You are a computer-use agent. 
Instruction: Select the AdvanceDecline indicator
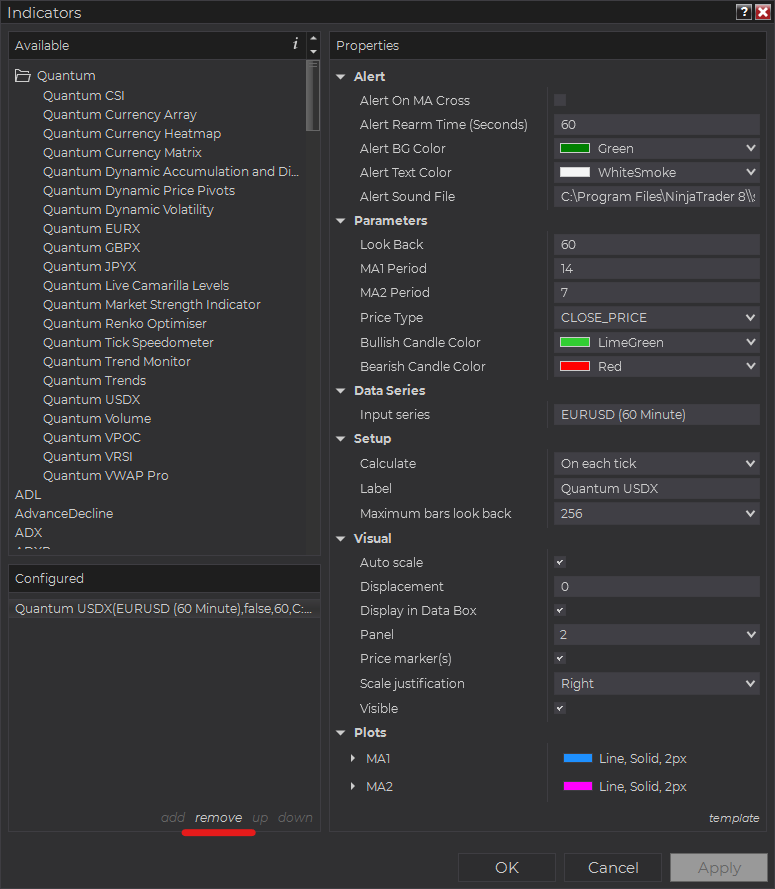[x=64, y=514]
